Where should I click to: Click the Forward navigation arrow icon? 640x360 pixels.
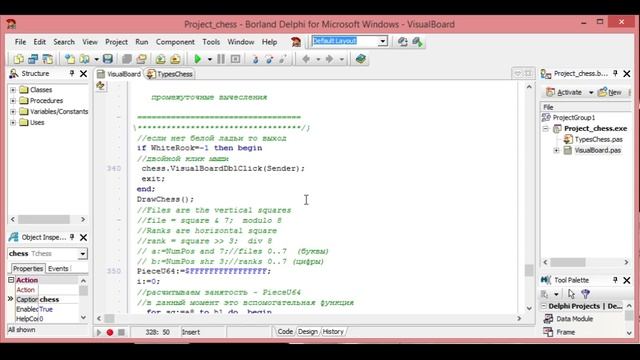(x=329, y=59)
